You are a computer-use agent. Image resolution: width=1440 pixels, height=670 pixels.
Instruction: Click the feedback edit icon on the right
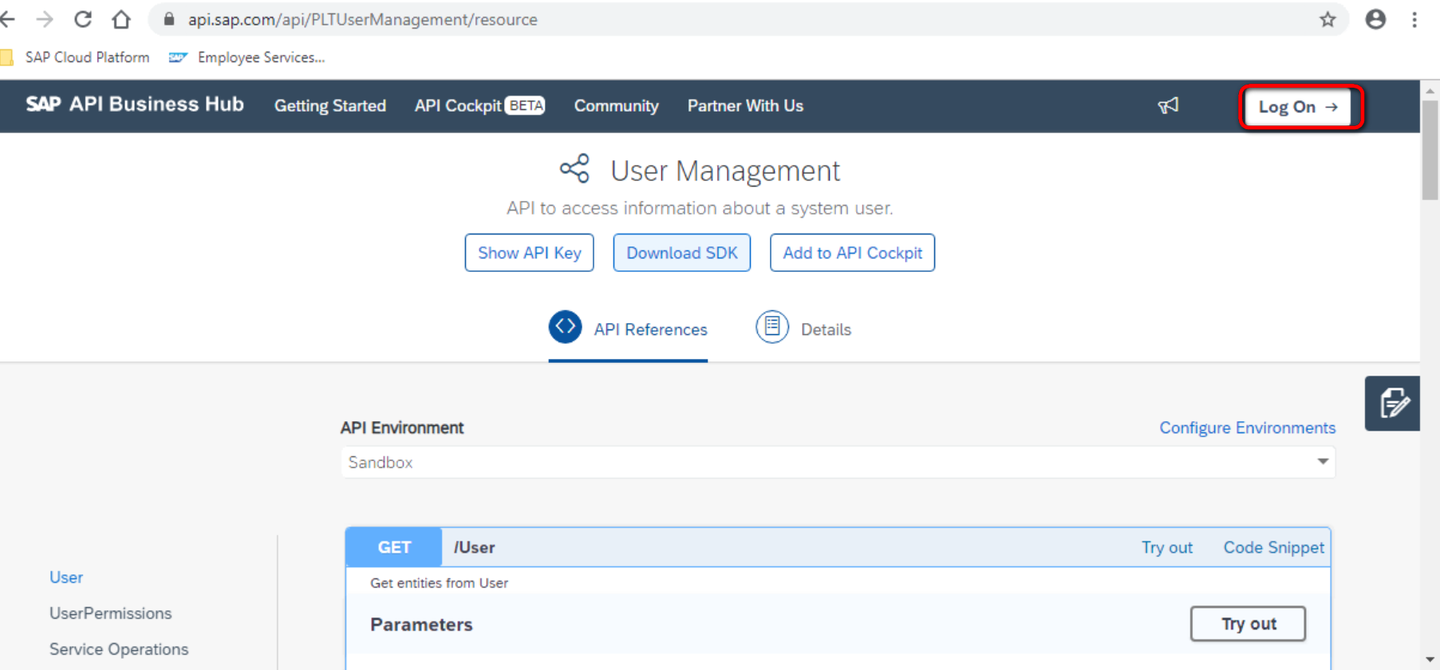1392,403
